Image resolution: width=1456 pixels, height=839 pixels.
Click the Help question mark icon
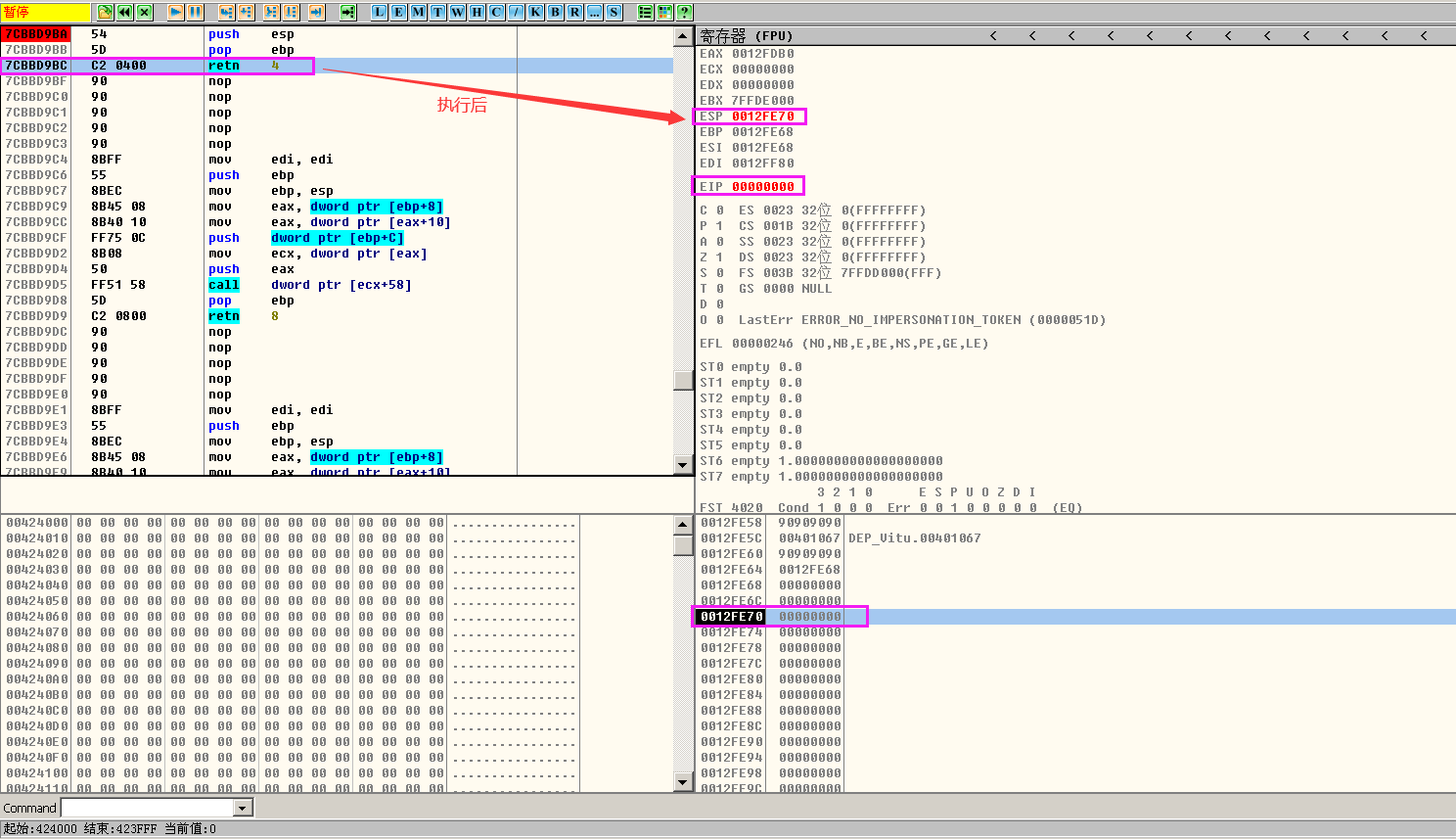click(684, 12)
